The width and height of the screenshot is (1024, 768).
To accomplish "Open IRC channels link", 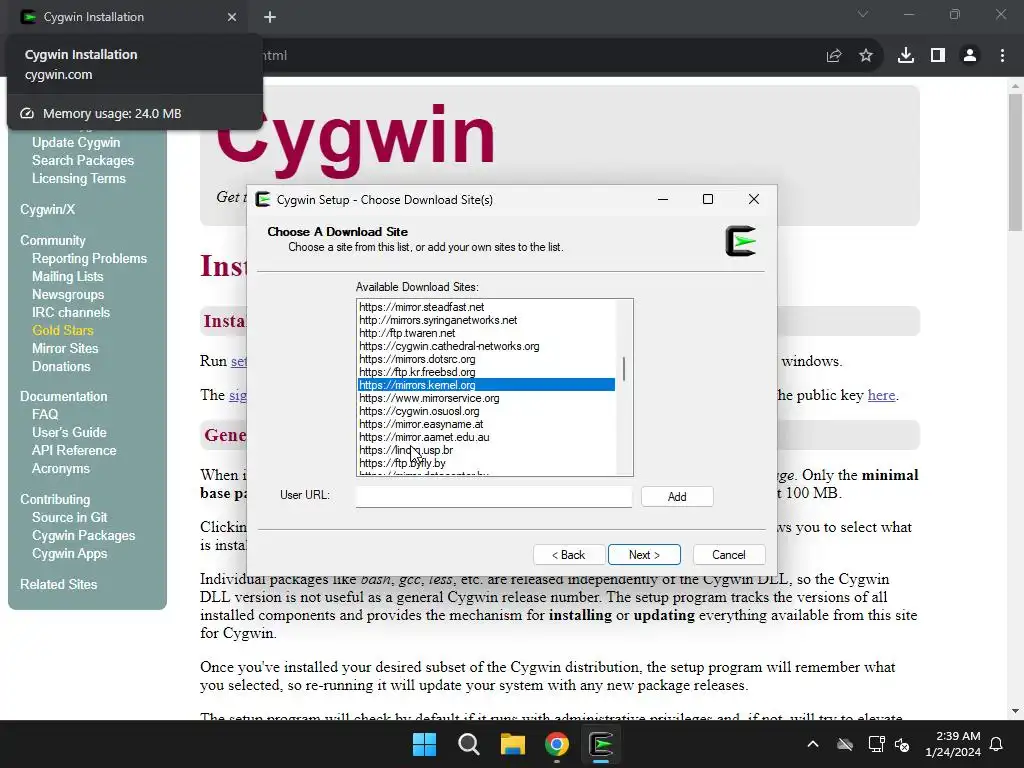I will [71, 312].
